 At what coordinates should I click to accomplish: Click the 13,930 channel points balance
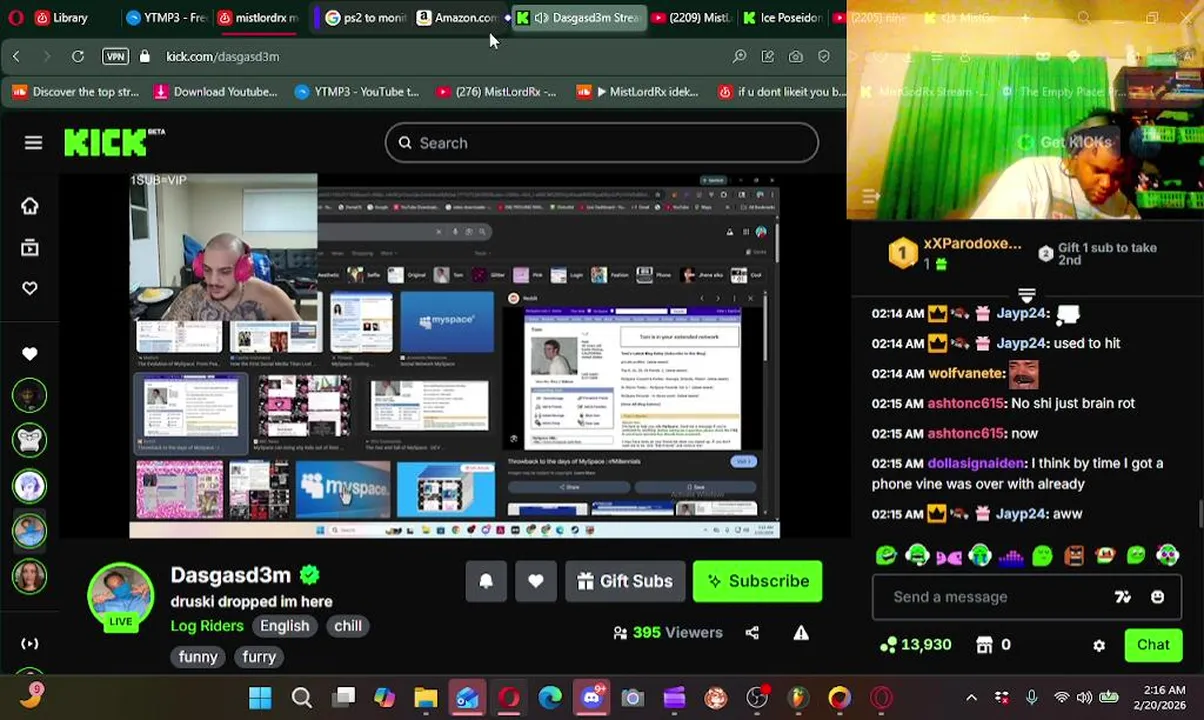pos(916,645)
